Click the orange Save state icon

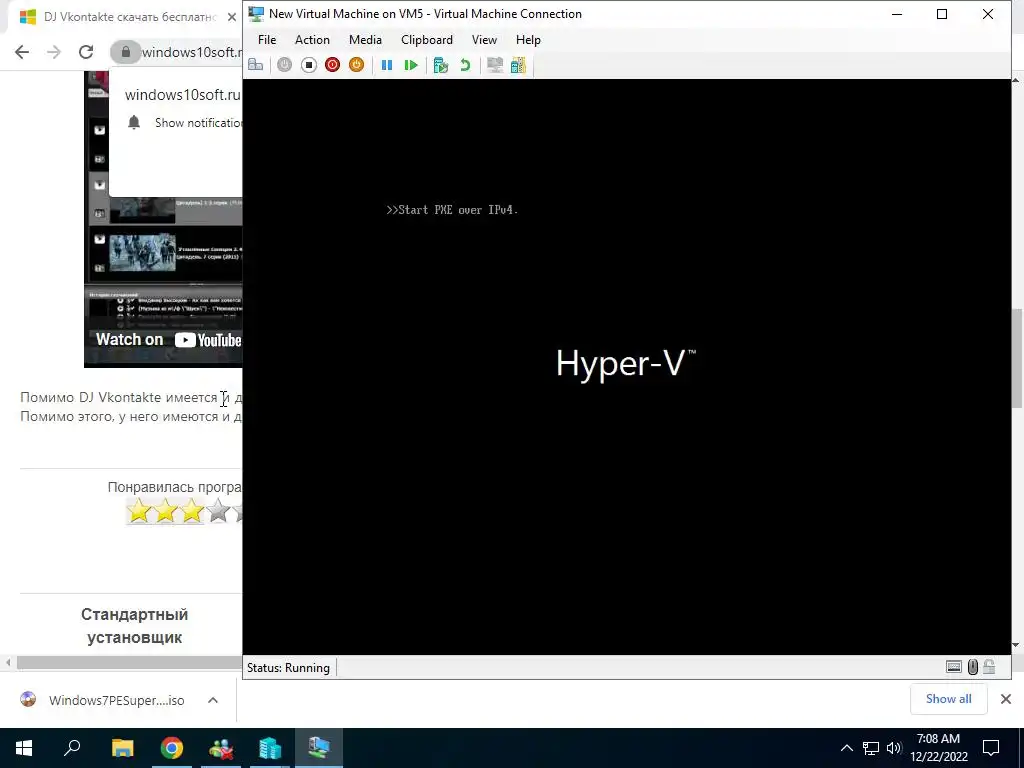coord(356,65)
